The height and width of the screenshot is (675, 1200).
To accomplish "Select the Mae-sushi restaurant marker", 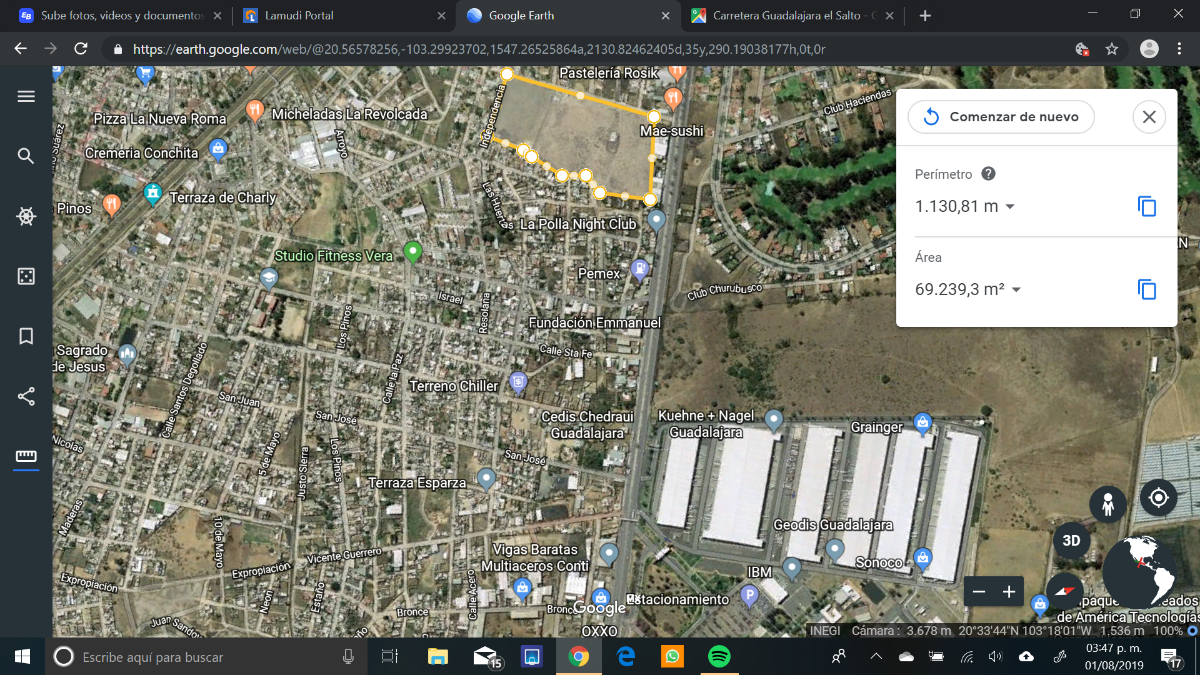I will pyautogui.click(x=673, y=99).
